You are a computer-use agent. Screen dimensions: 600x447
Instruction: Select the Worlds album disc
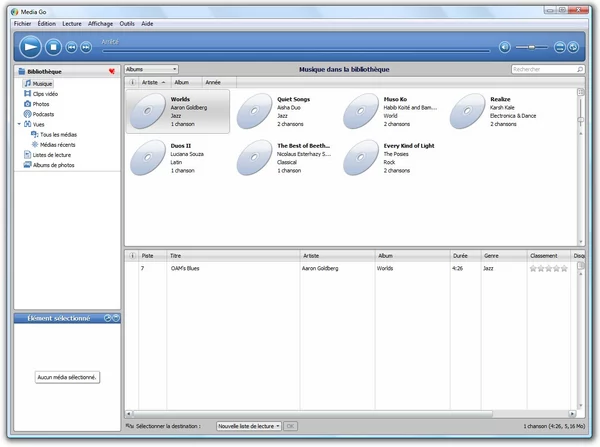[x=148, y=111]
